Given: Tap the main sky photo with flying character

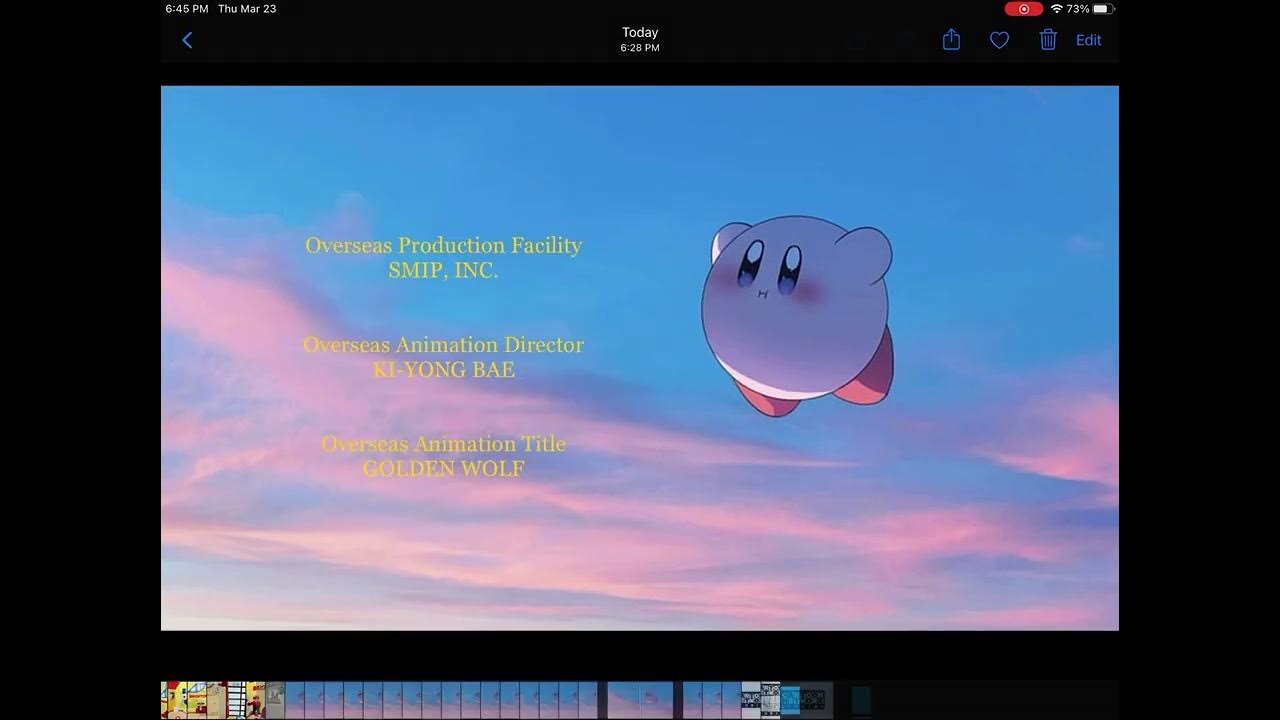Looking at the screenshot, I should (640, 358).
